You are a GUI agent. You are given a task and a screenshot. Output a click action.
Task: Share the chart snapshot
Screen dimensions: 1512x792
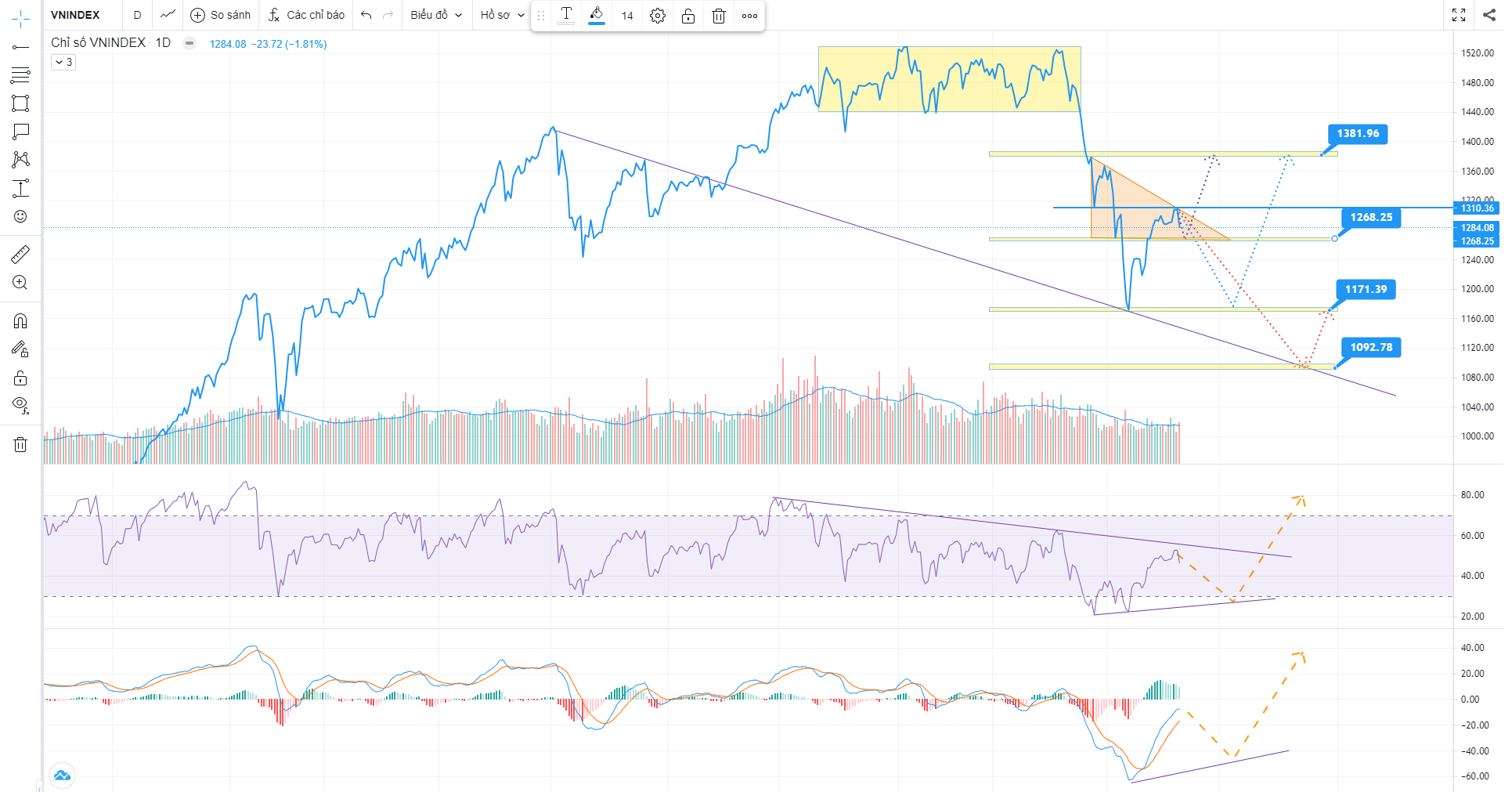click(x=1489, y=15)
